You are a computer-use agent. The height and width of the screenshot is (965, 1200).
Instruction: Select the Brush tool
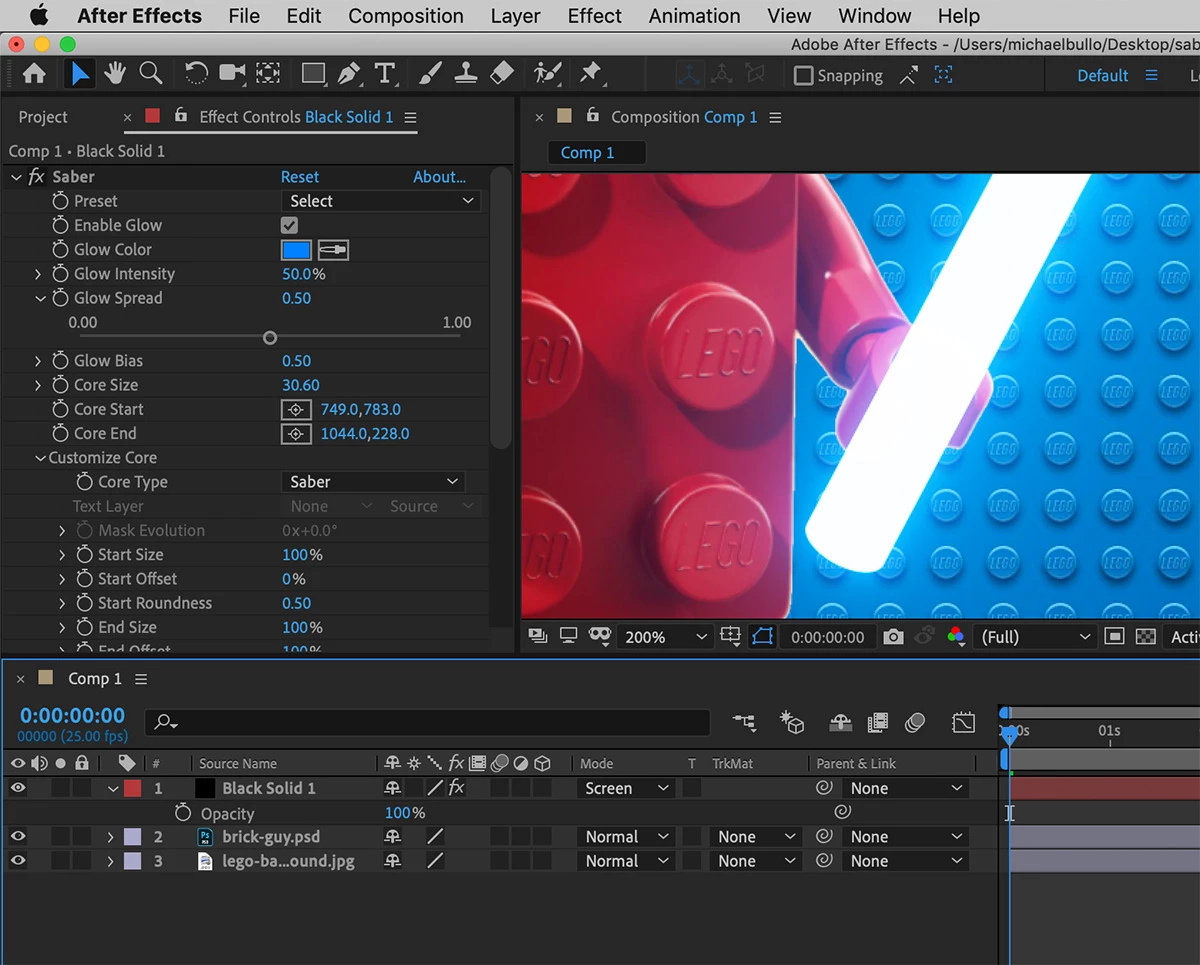430,73
